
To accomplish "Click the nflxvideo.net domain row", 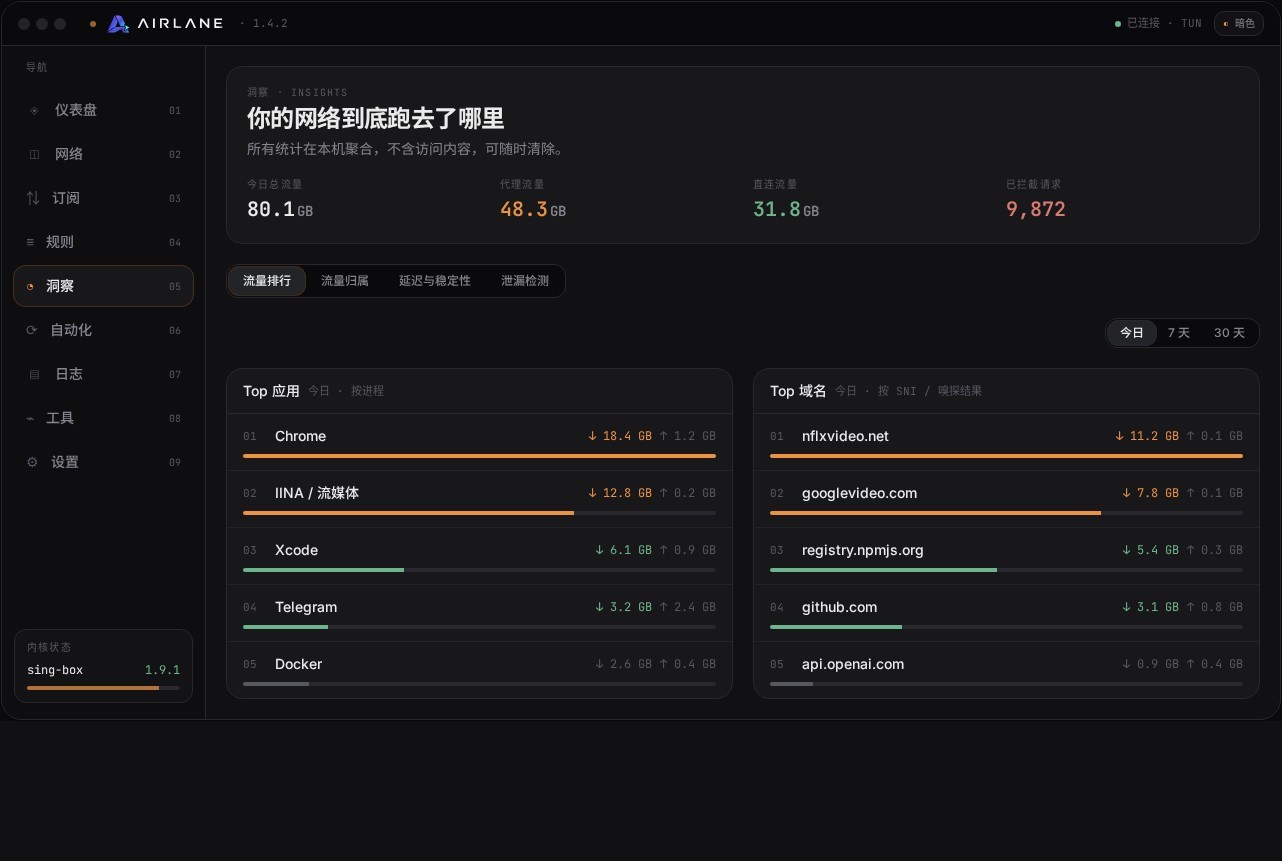I will tap(1006, 442).
